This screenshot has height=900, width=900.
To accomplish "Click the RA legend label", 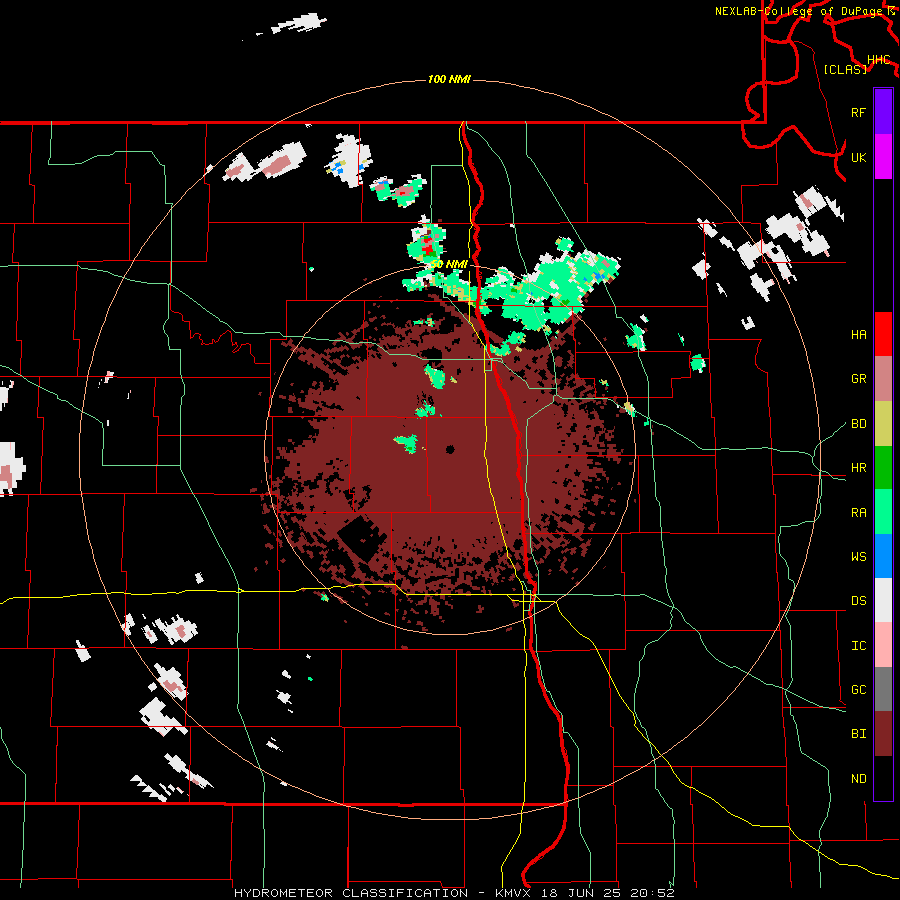I will coord(859,513).
